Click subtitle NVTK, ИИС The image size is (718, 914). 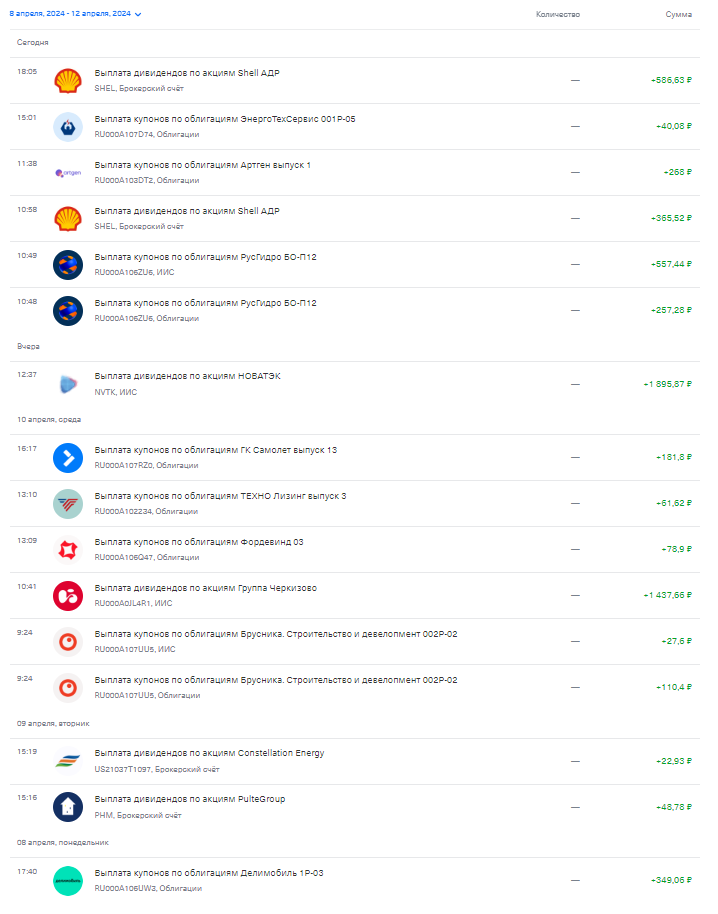tap(115, 392)
